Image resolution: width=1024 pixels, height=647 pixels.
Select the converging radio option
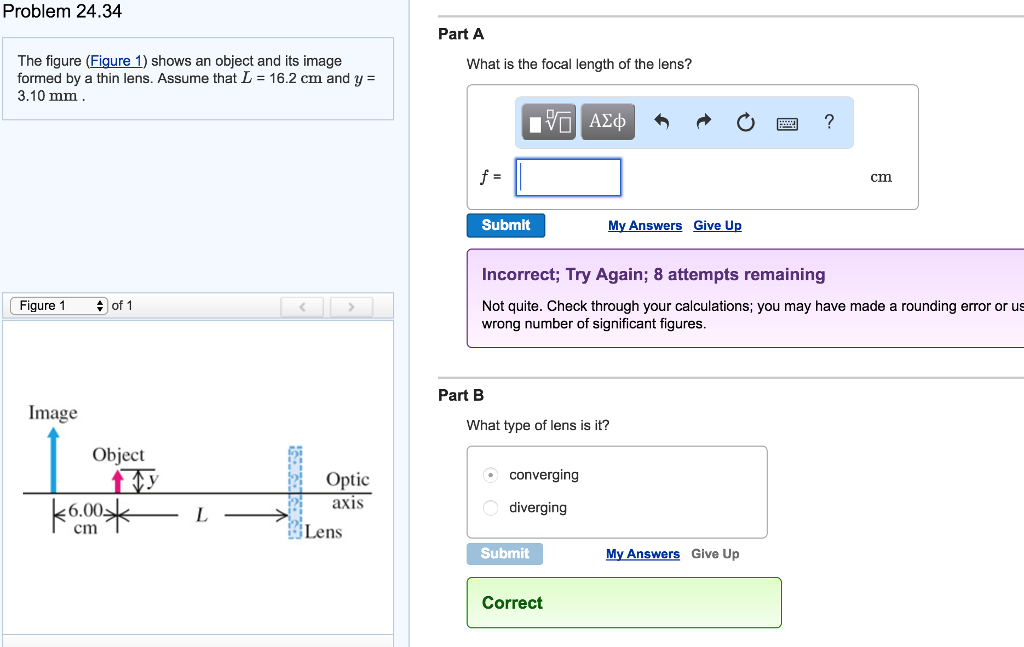[x=490, y=475]
